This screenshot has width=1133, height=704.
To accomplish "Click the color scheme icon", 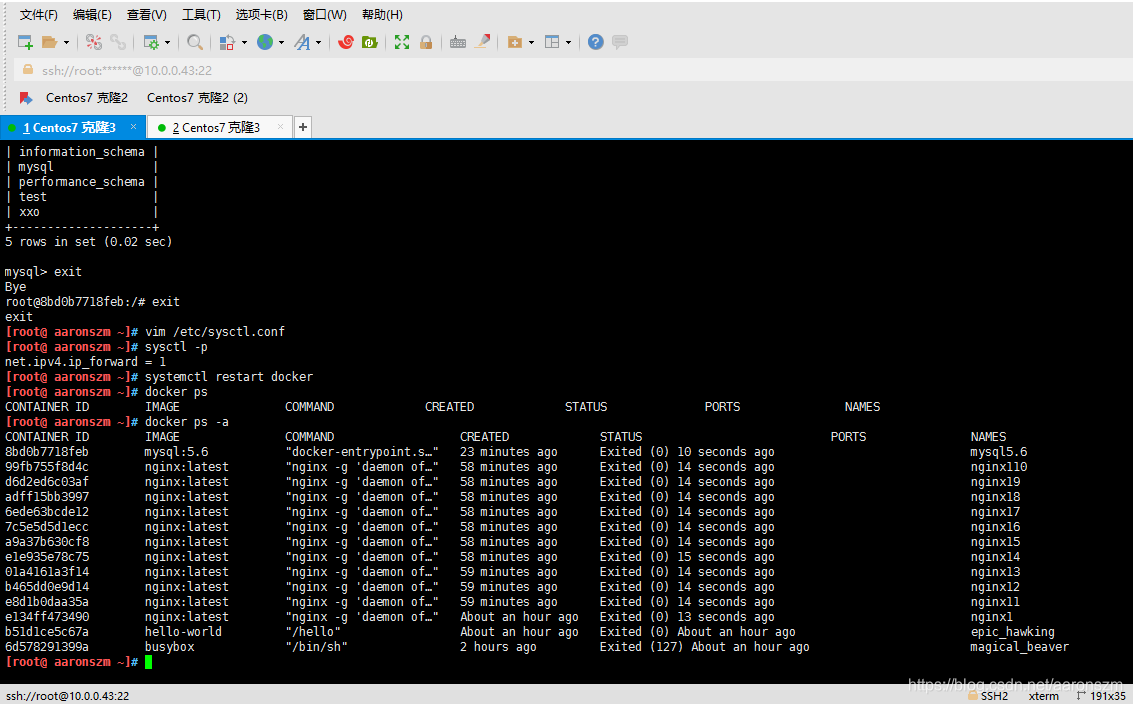I will tap(227, 43).
